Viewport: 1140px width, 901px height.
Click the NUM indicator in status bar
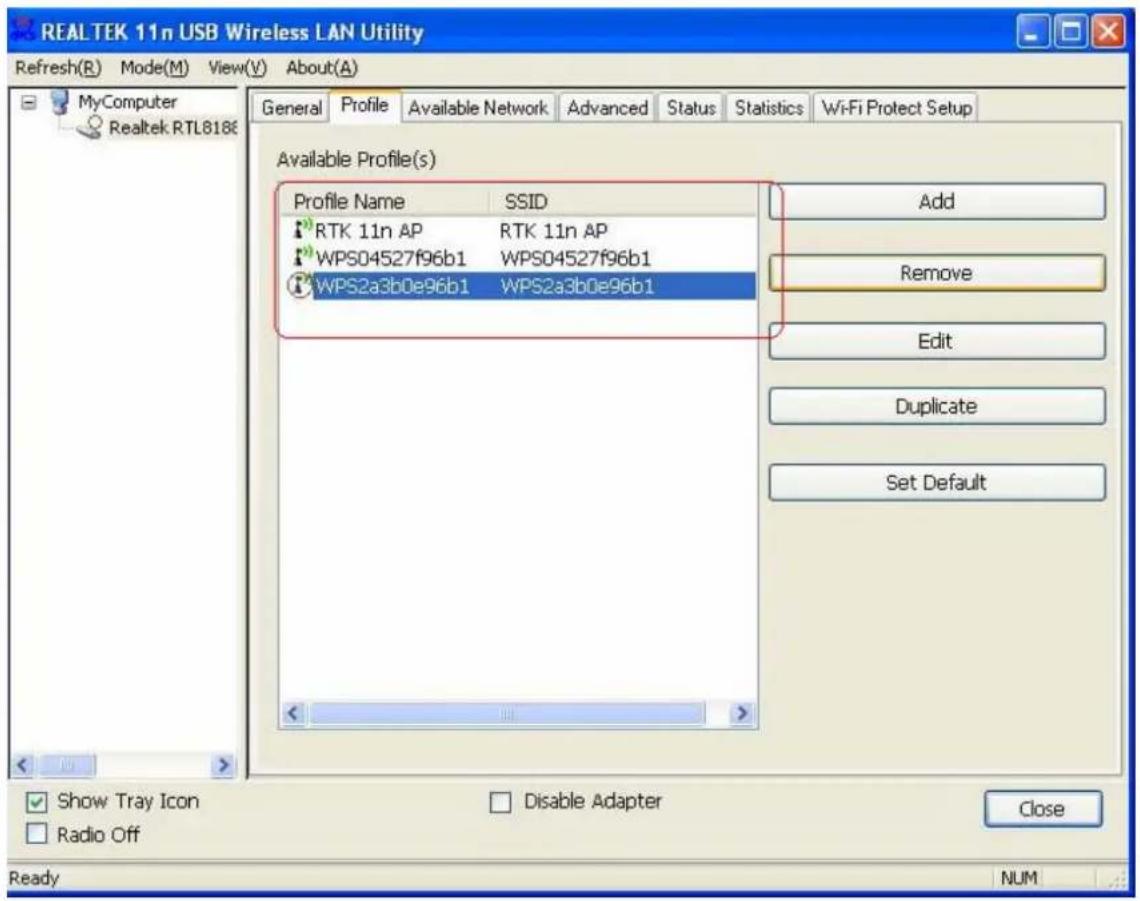point(1019,878)
